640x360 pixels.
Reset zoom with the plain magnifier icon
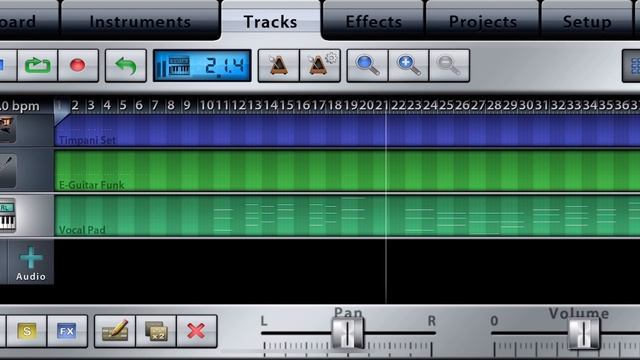[x=367, y=65]
